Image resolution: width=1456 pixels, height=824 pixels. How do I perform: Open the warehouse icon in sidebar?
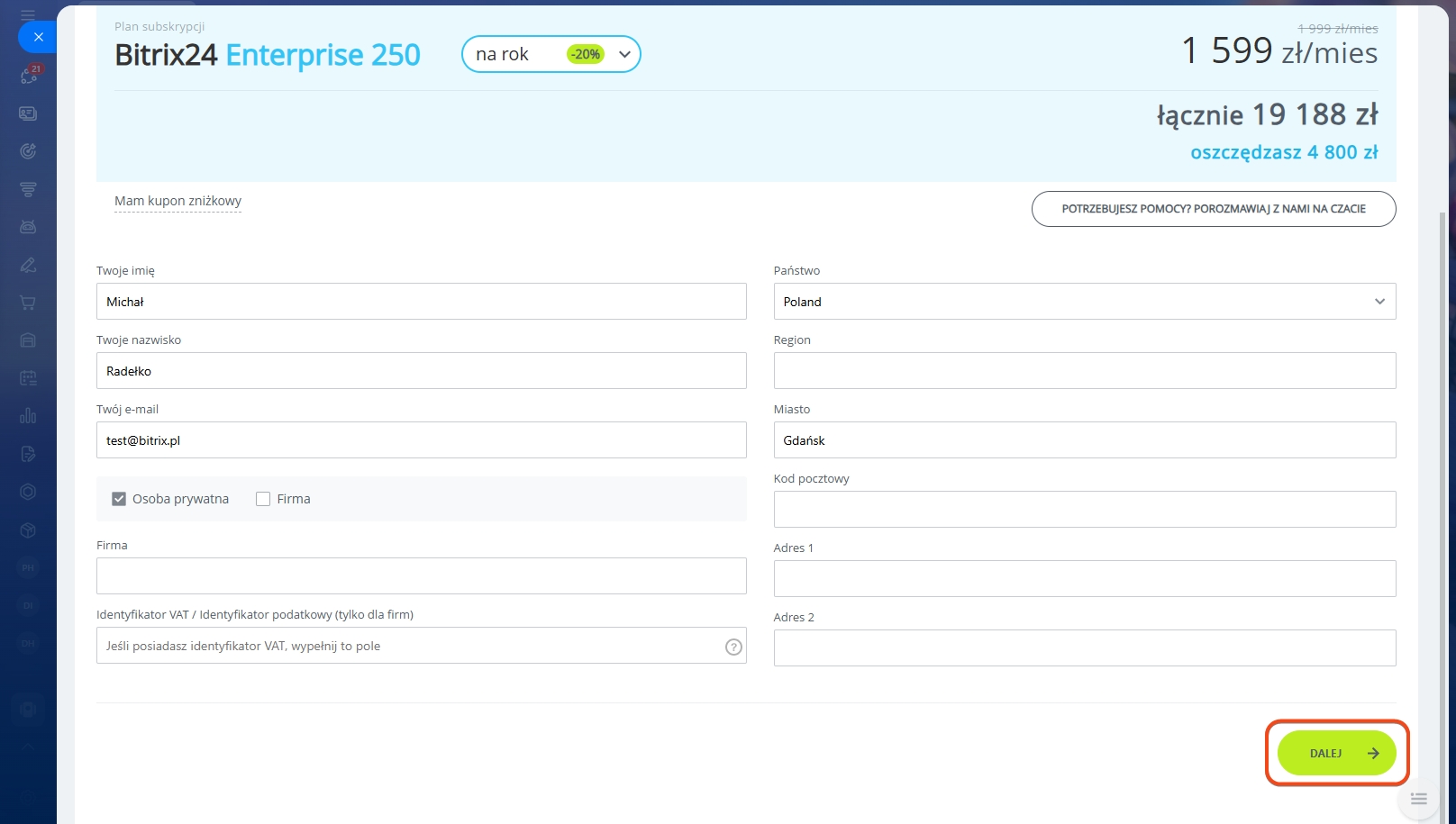click(28, 340)
